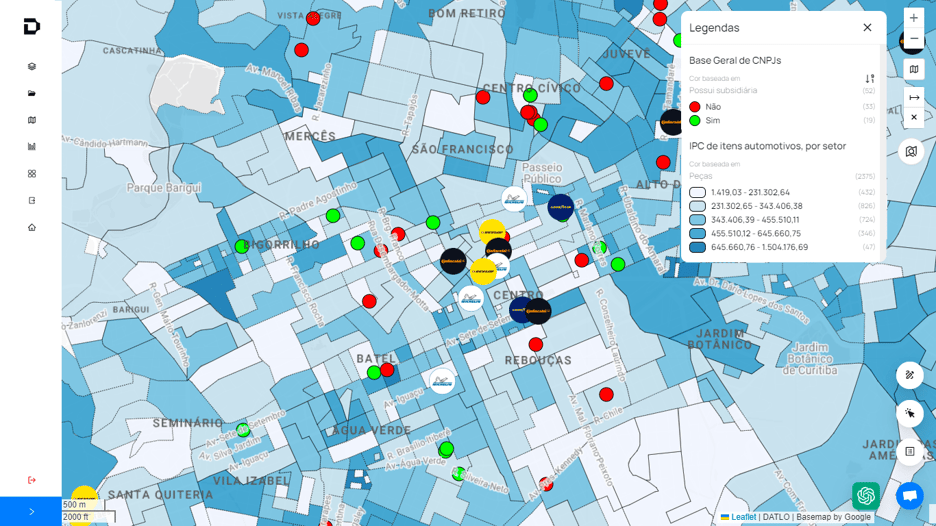Select the red marker left of Centro Cívico
This screenshot has width=936, height=526.
[483, 97]
